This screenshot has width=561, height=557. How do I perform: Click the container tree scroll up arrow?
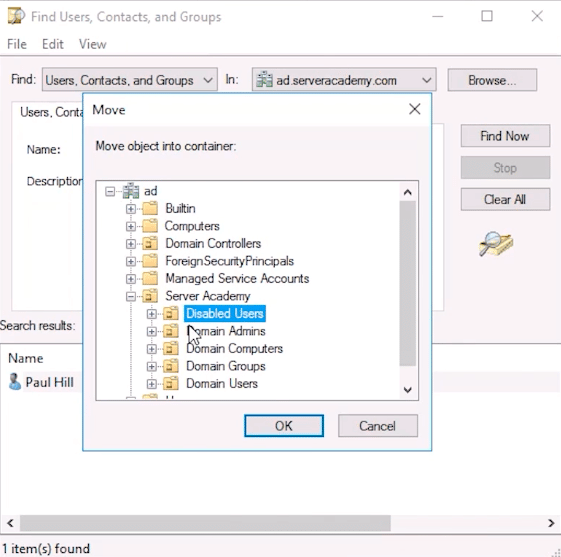tap(408, 192)
